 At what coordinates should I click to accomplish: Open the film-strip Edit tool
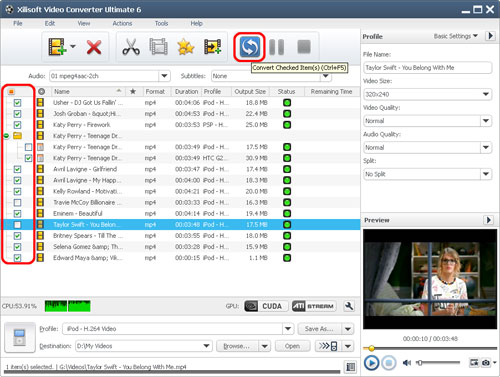158,47
